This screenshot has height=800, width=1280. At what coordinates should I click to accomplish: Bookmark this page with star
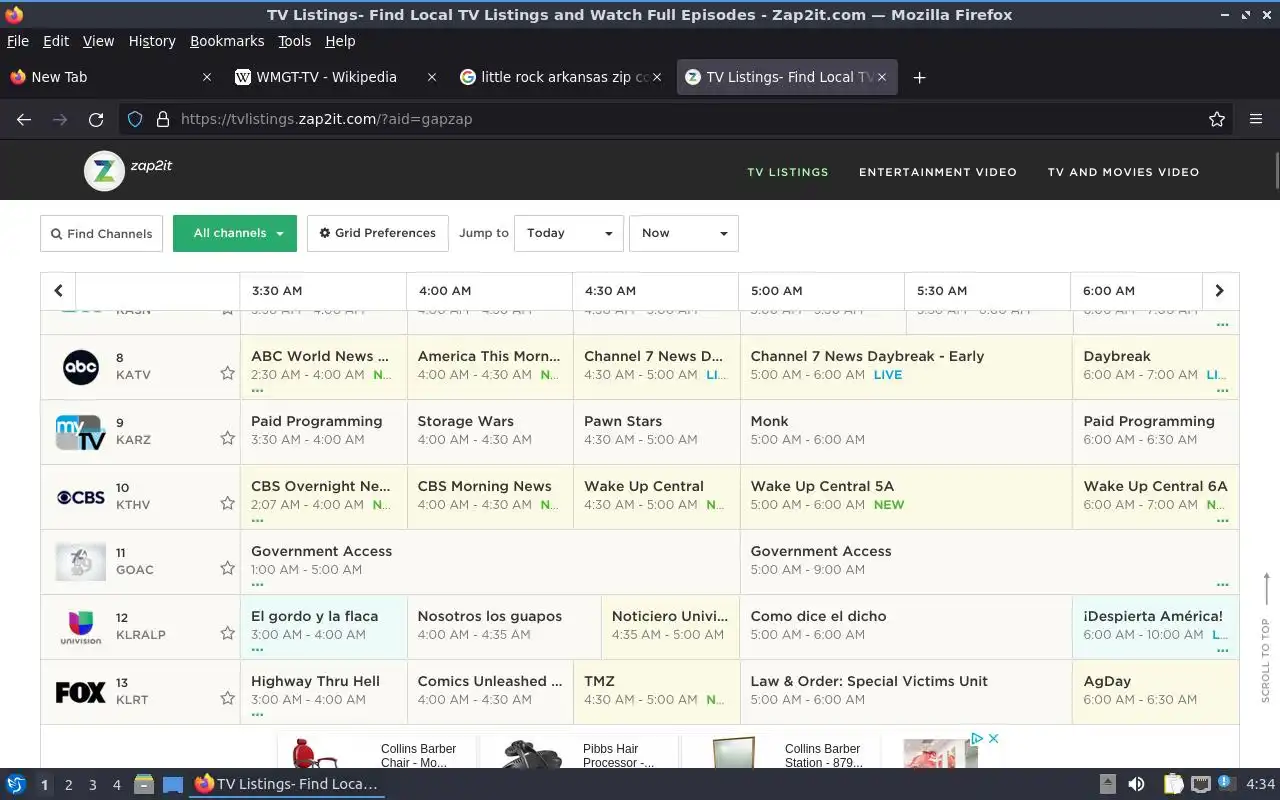click(x=1217, y=119)
